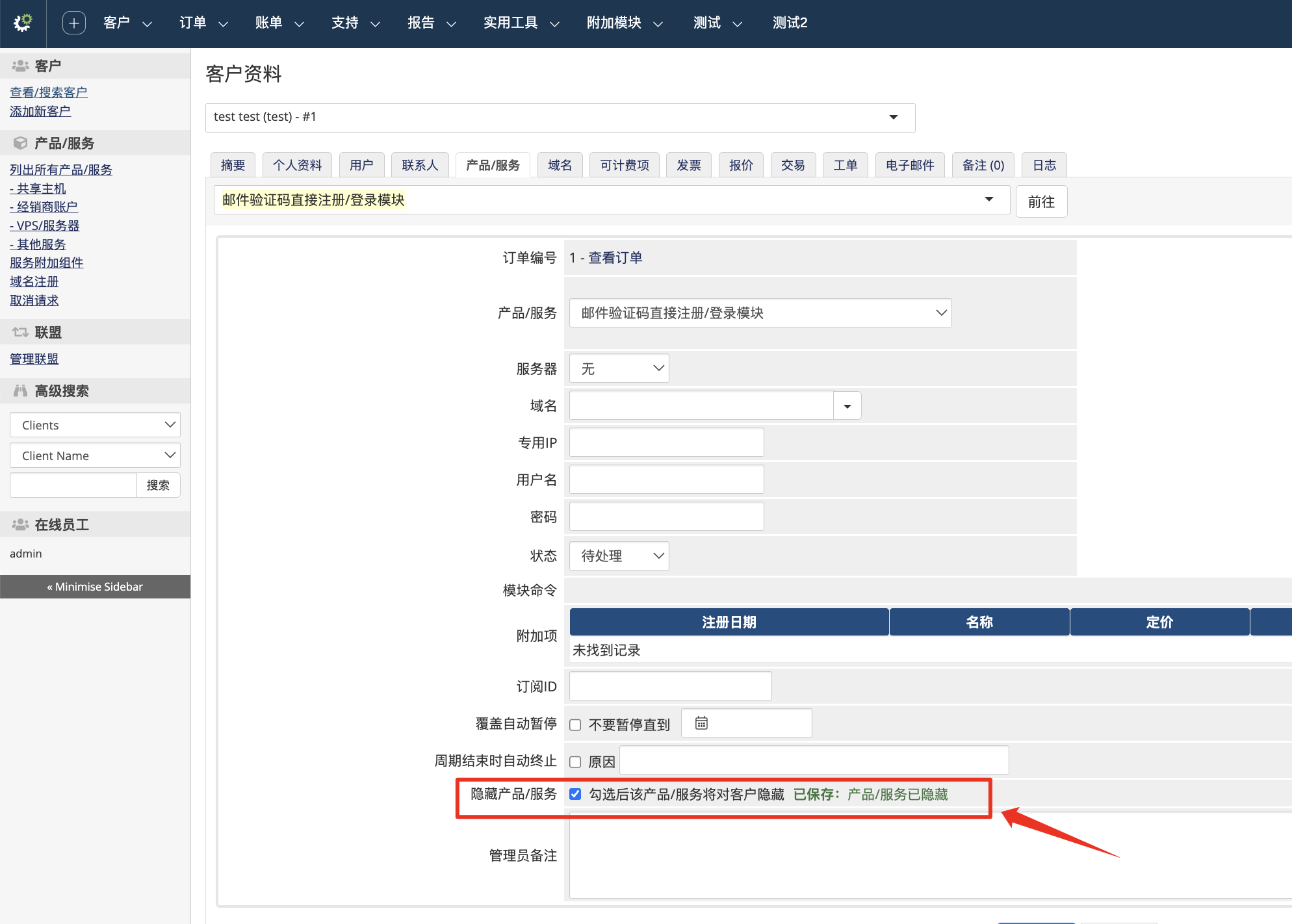
Task: Click the 在线员工 sidebar people icon
Action: (x=20, y=524)
